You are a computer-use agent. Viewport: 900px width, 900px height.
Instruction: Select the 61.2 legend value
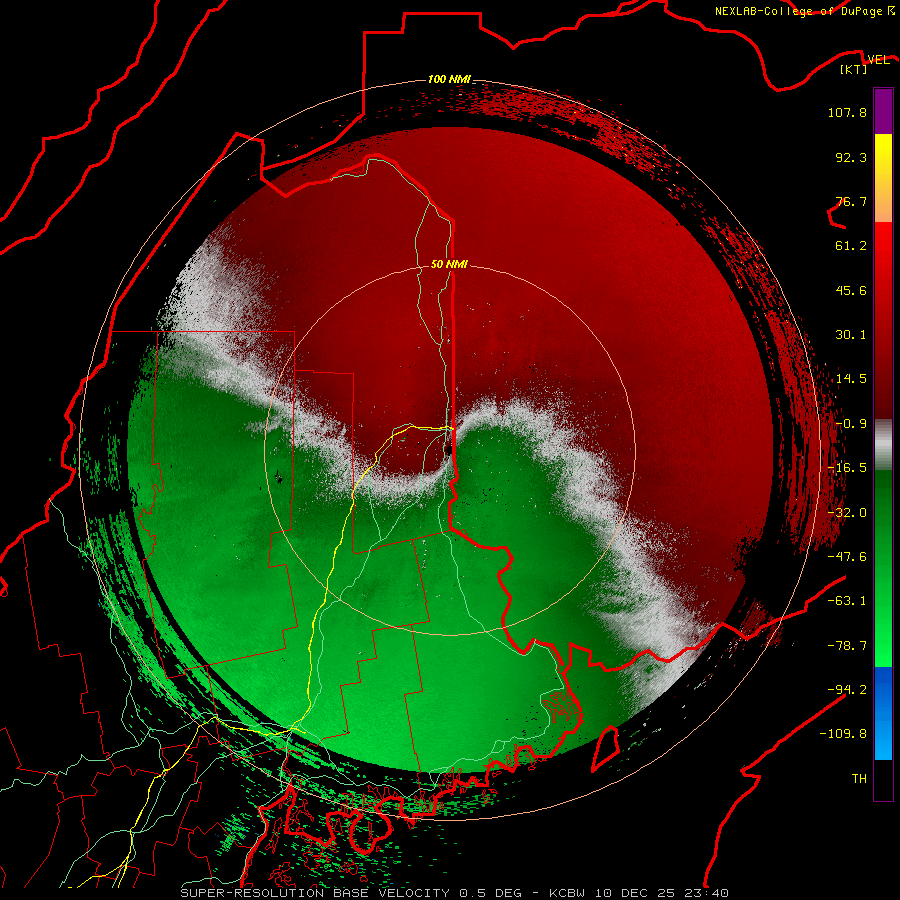pos(851,246)
